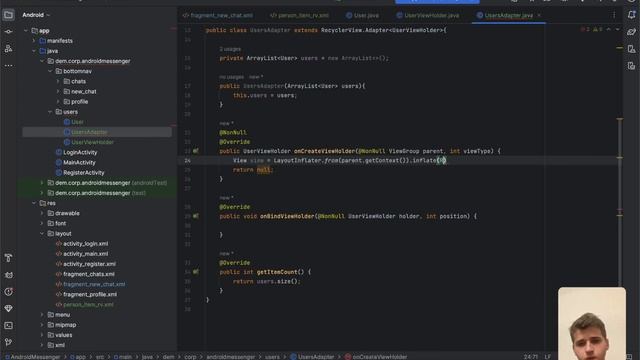Screen dimensions: 640x360
Task: Switch to UserViewHolder.java tab
Action: click(x=427, y=15)
